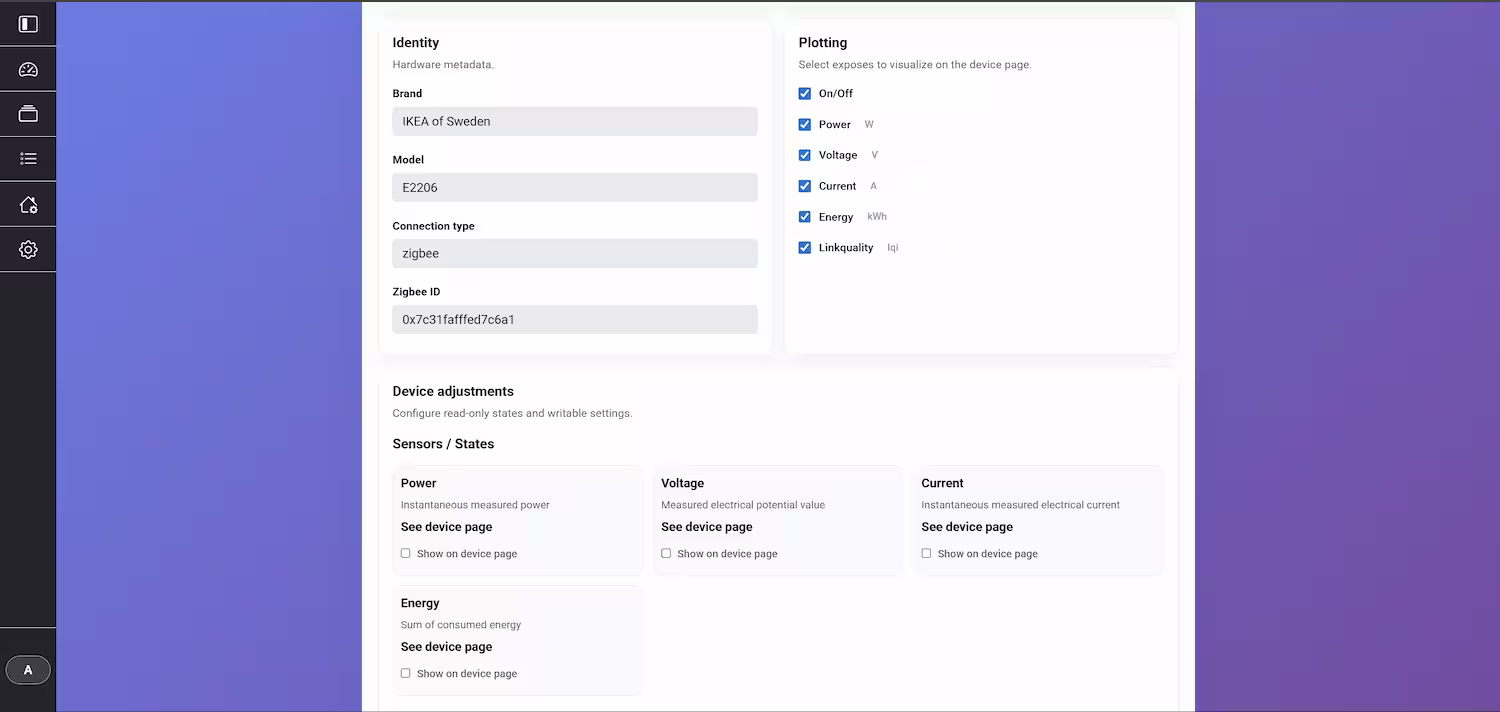Select the devices icon in the sidebar

pyautogui.click(x=27, y=113)
